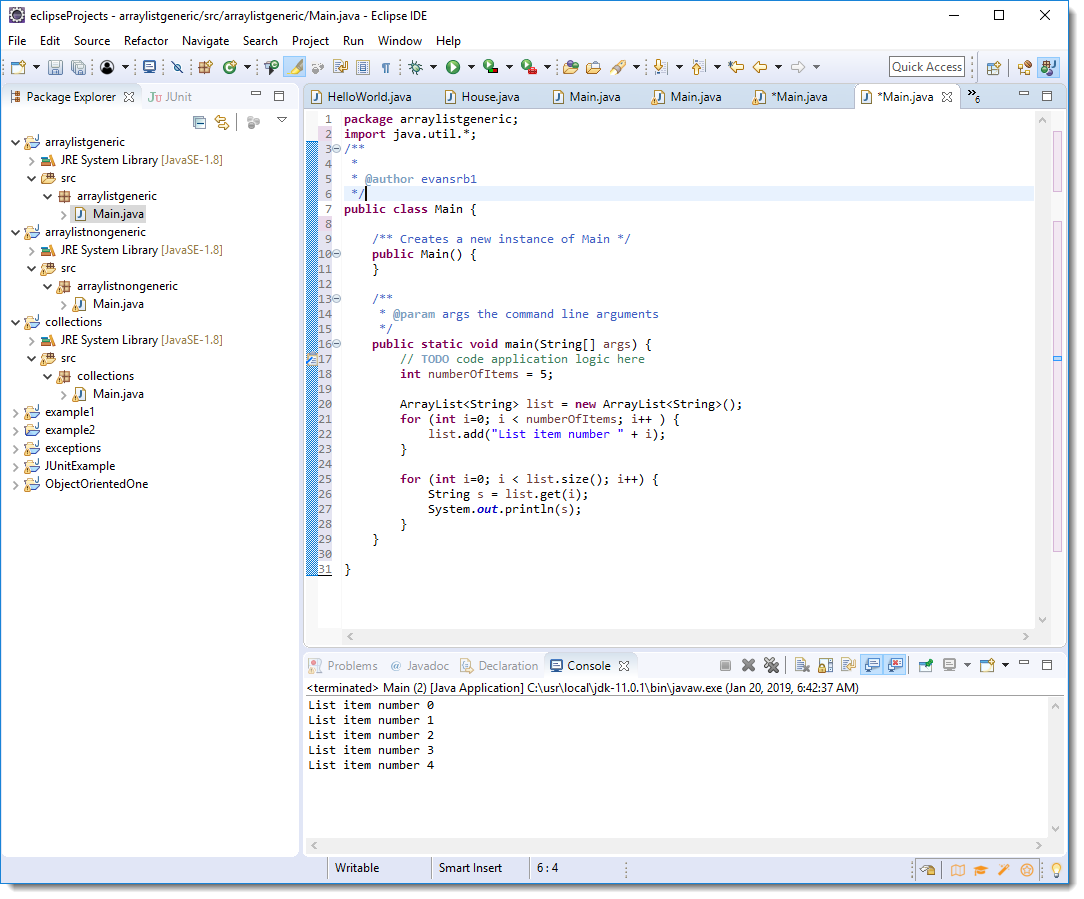Screen dimensions: 1084x899
Task: Open the Refactor menu
Action: 146,41
